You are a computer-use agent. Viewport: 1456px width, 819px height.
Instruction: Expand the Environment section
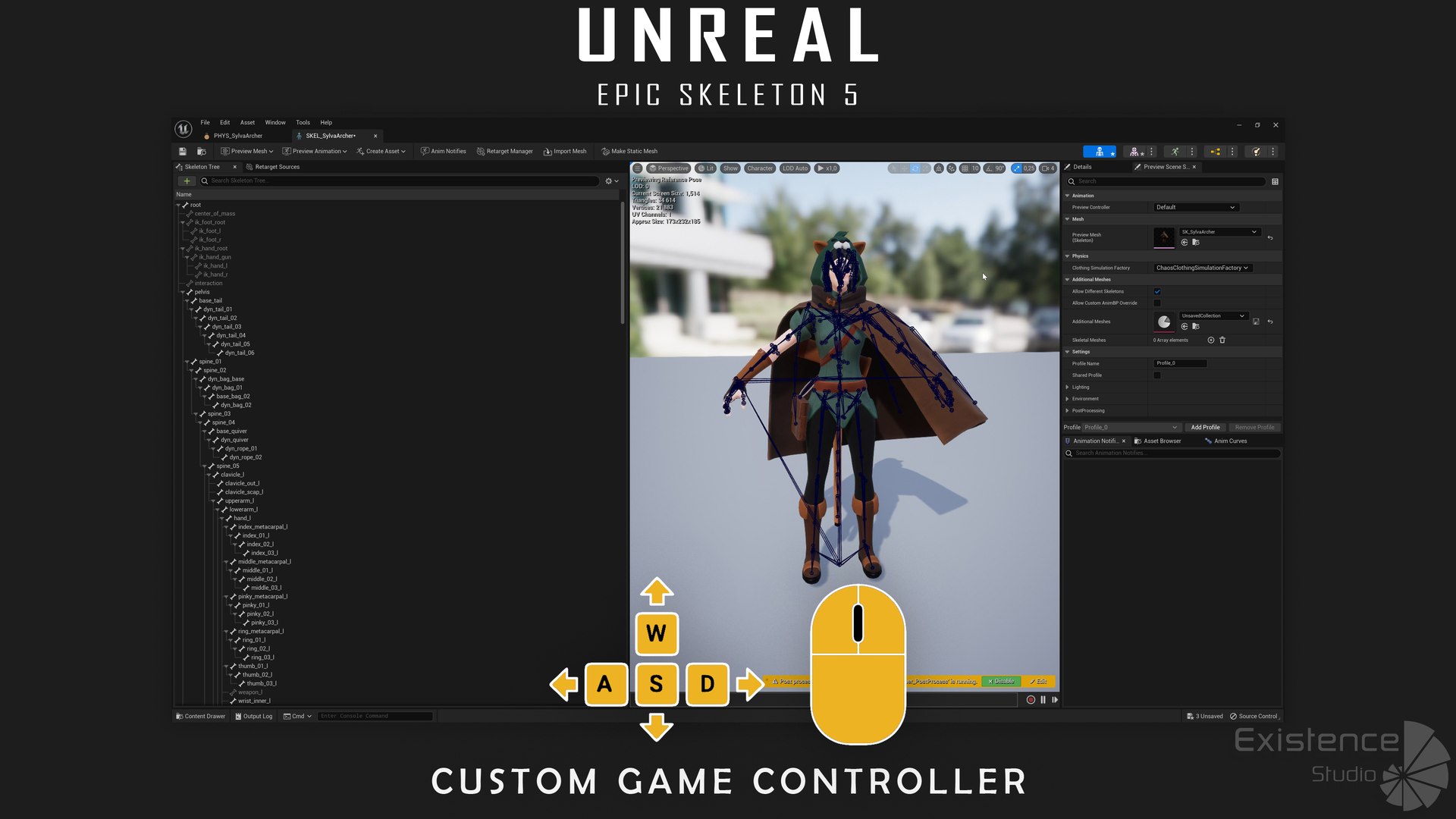coord(1068,399)
